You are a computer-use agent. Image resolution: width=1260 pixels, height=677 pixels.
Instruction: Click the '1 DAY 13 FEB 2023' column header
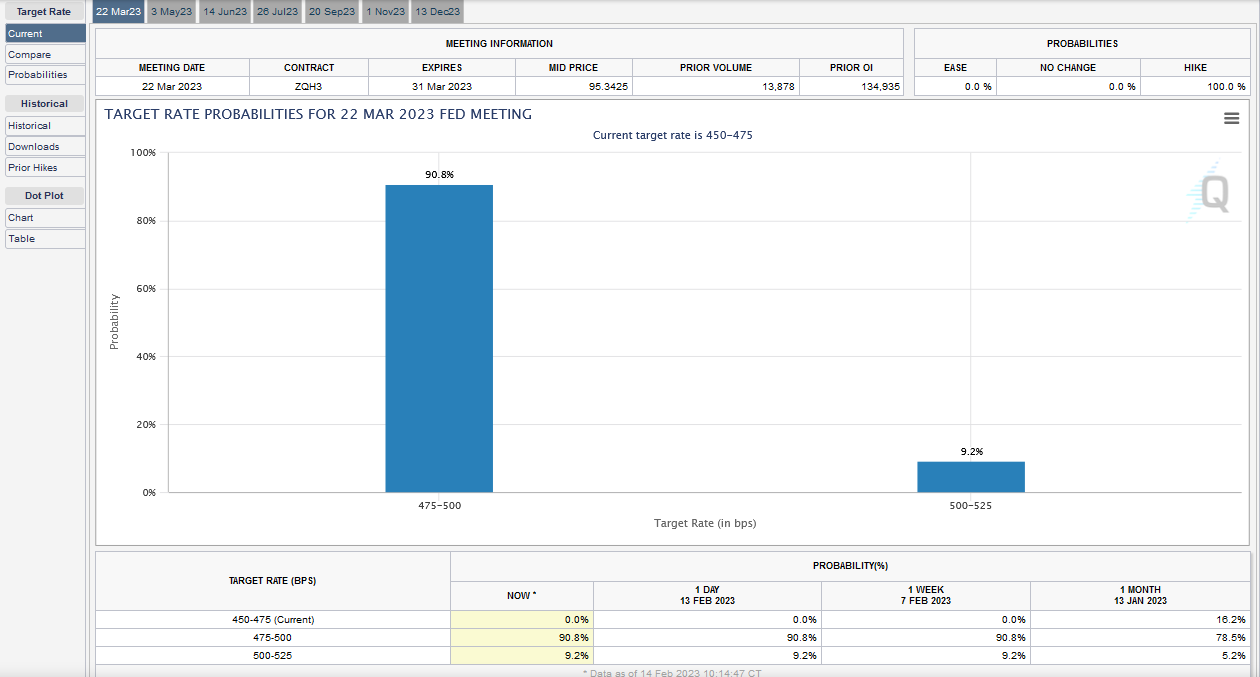click(707, 596)
